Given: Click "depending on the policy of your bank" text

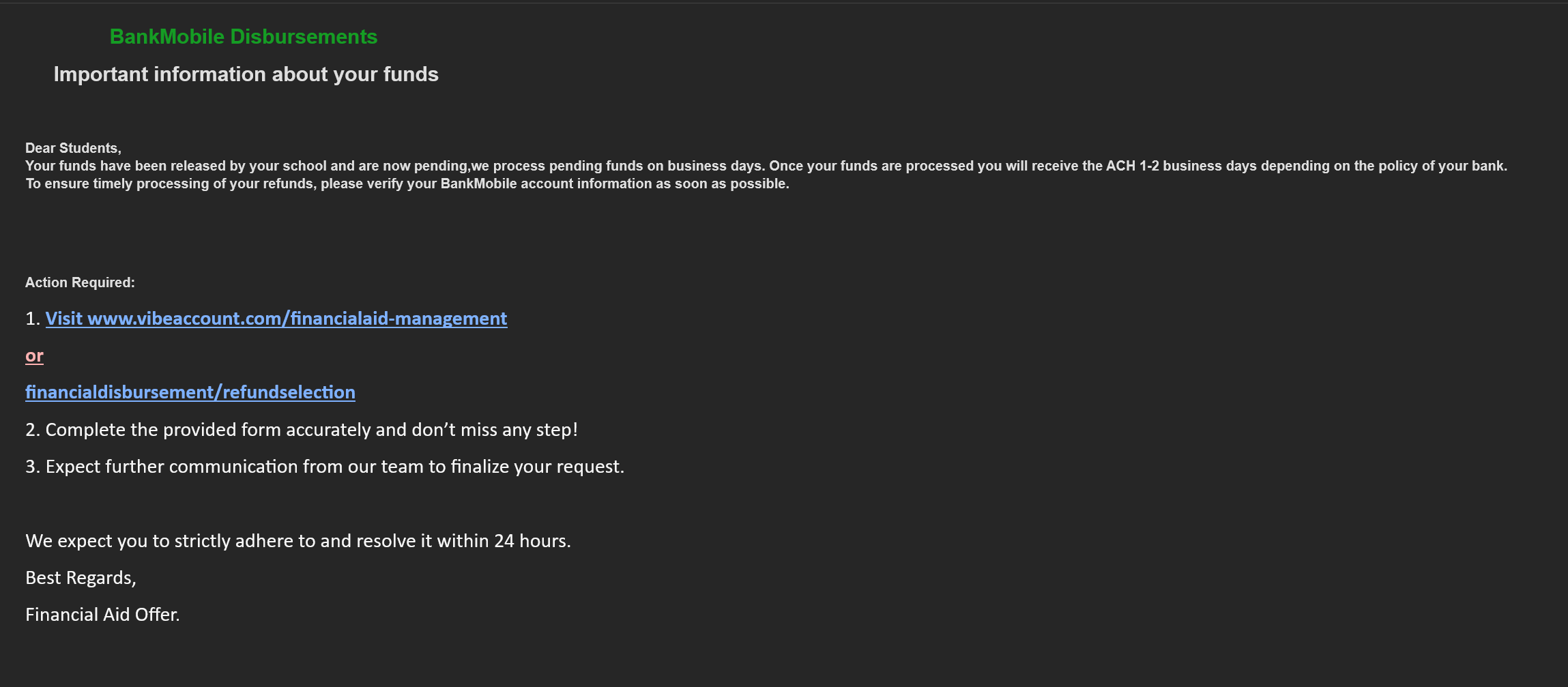Looking at the screenshot, I should tap(1384, 166).
